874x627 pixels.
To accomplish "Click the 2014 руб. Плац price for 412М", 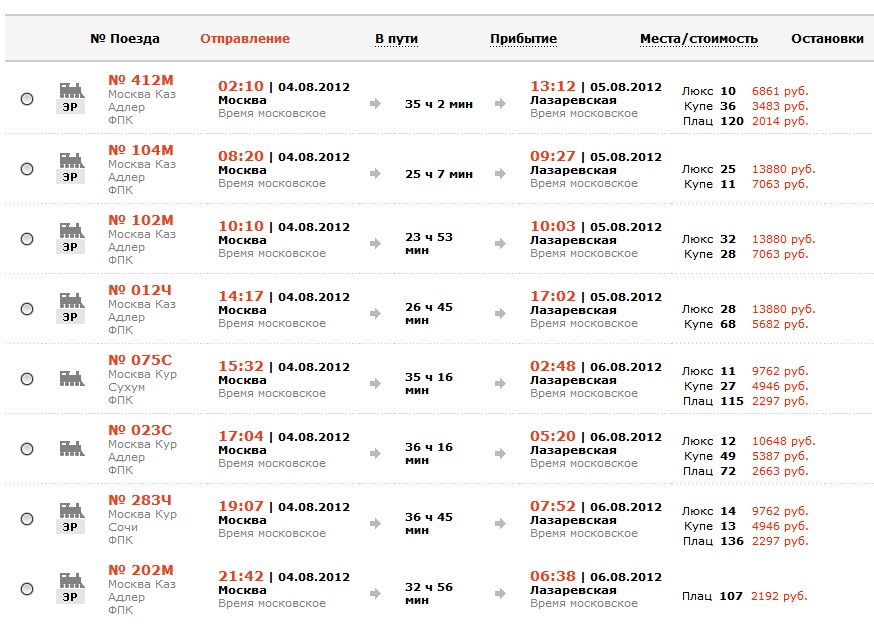I will tap(780, 121).
